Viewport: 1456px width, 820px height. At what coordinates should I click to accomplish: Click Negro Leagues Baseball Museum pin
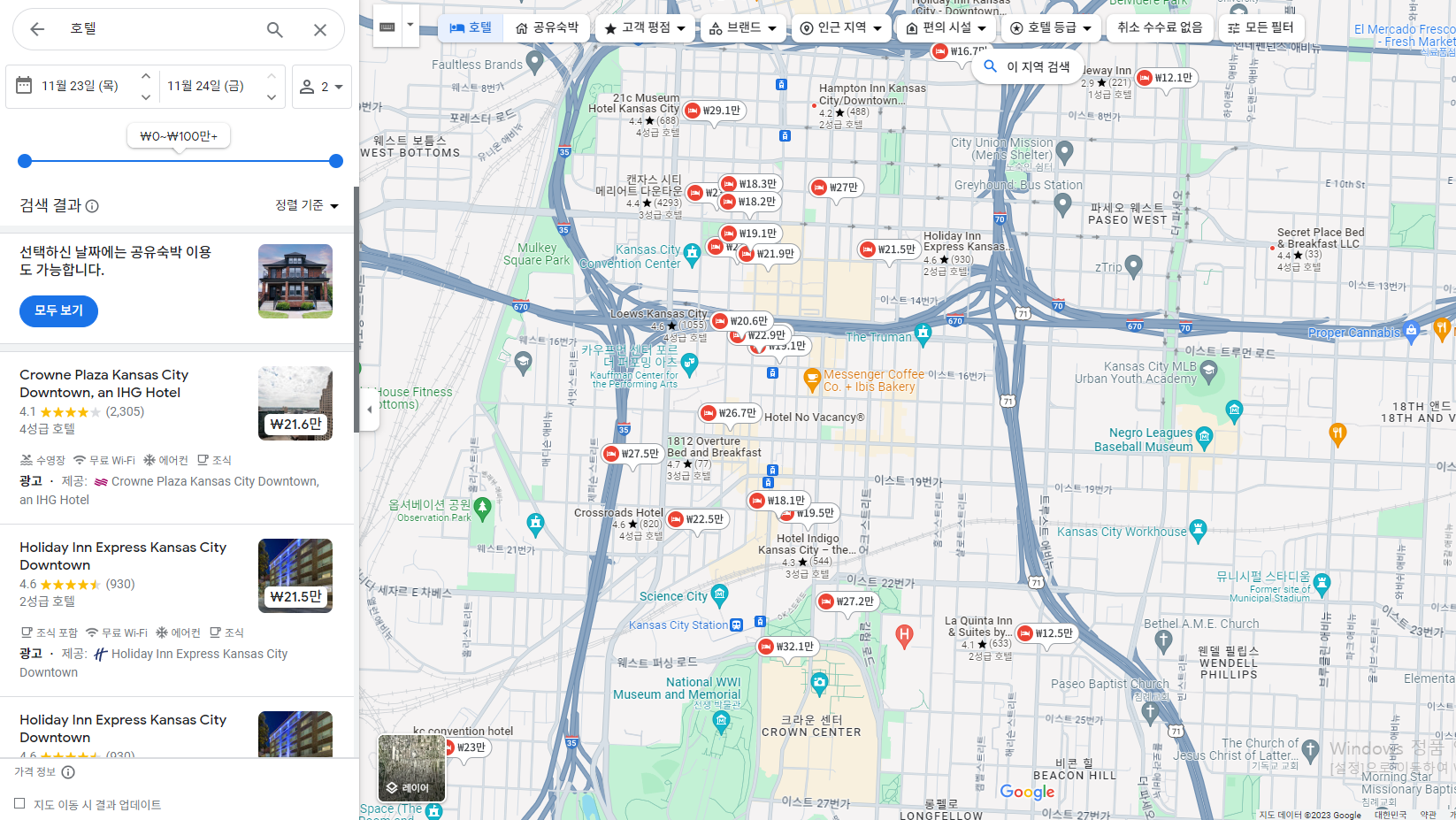pyautogui.click(x=1204, y=437)
